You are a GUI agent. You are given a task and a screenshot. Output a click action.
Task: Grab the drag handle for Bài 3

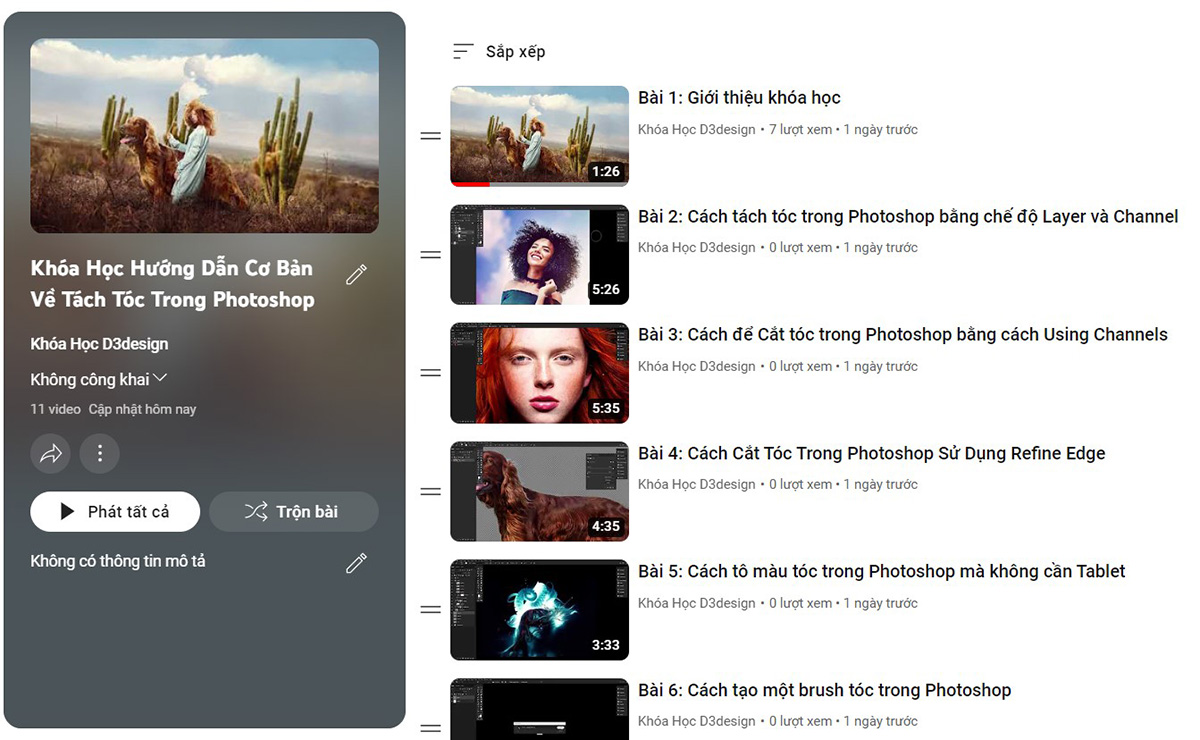pyautogui.click(x=431, y=373)
